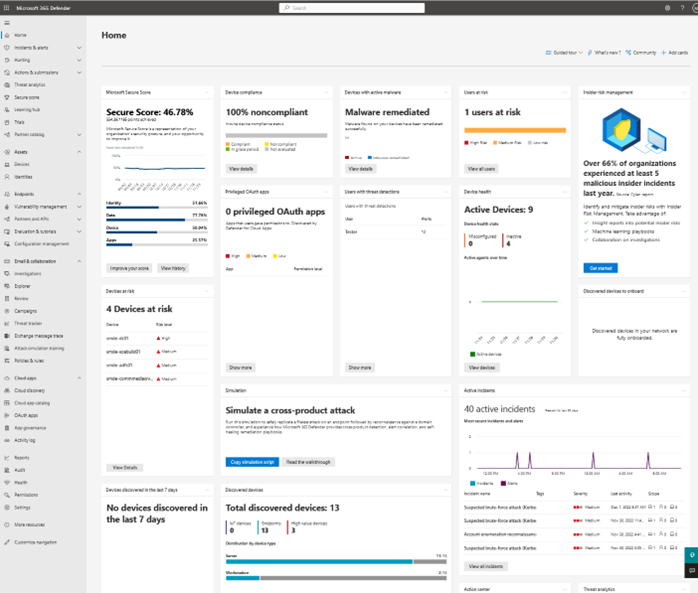Open Activity log in sidebar

click(x=24, y=440)
